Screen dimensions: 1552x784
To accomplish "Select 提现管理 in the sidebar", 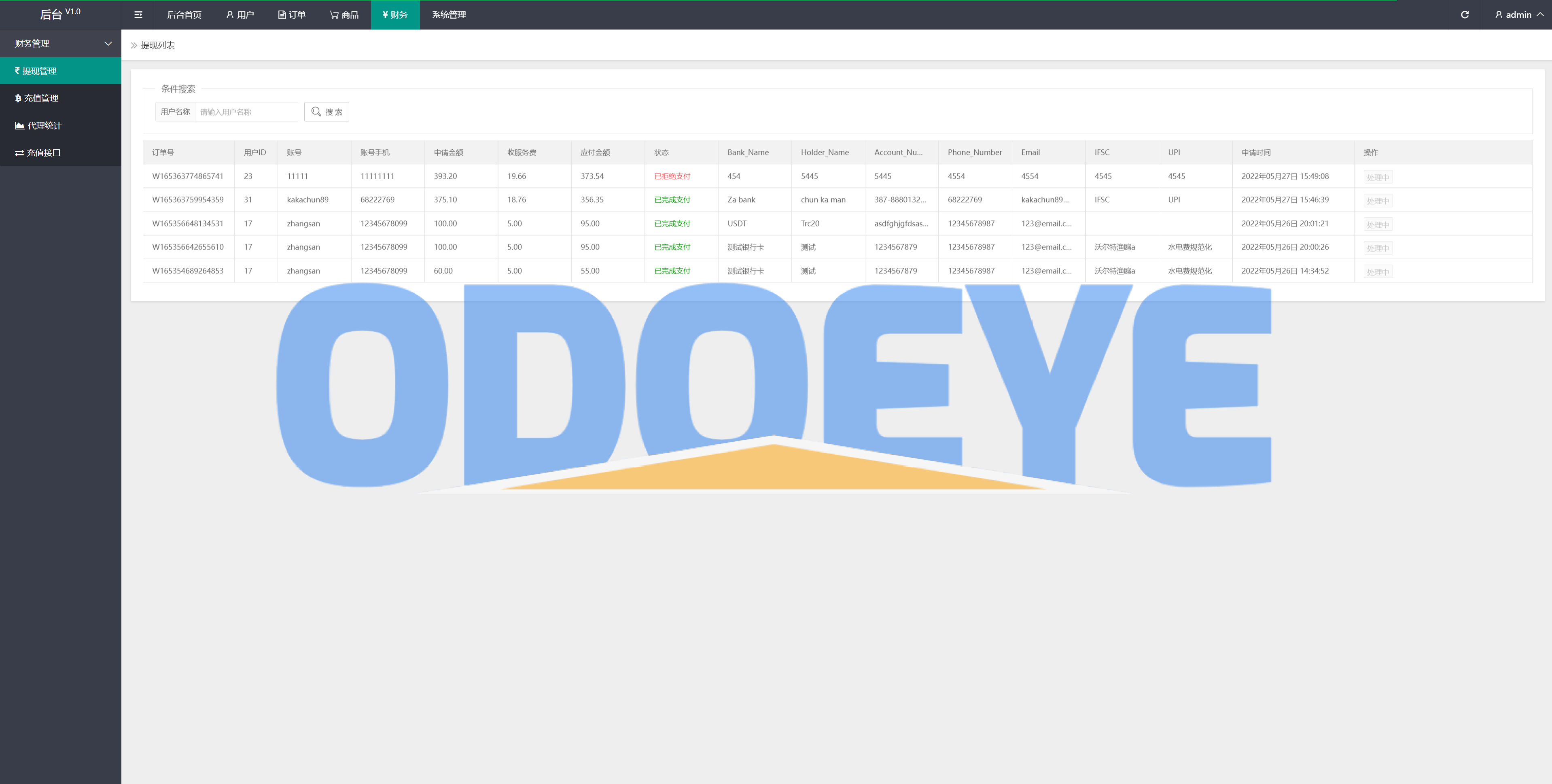I will tap(60, 70).
